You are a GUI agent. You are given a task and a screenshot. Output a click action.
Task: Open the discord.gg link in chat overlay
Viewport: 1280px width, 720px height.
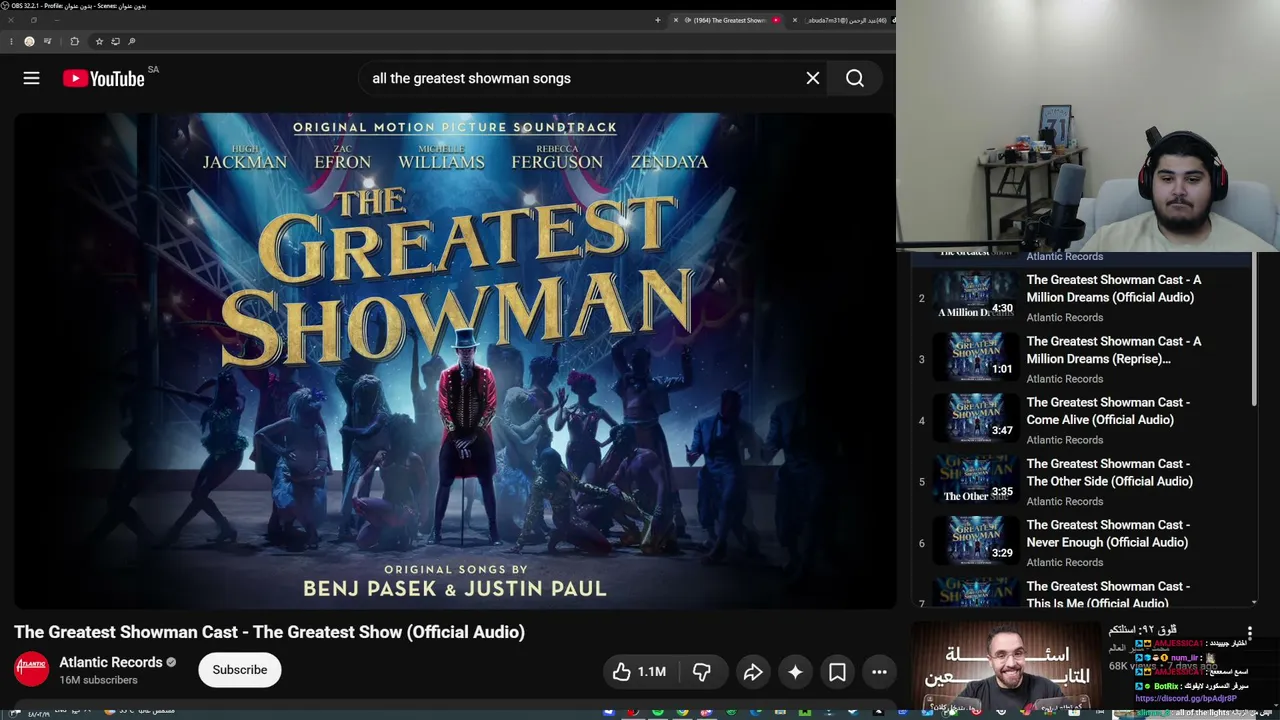point(1186,699)
